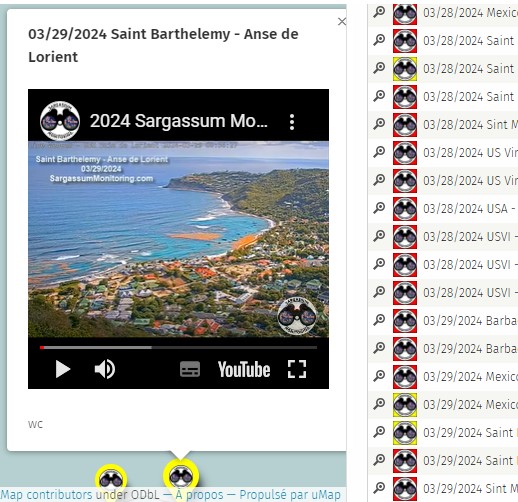Click the Anse de Lorient beach video thumbnail

coord(178,239)
